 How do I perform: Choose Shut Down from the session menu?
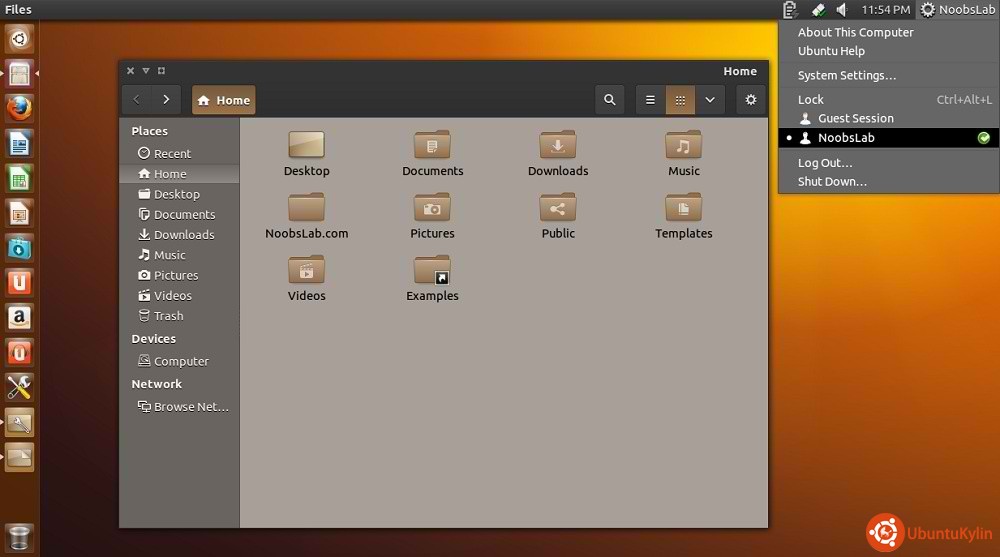832,182
